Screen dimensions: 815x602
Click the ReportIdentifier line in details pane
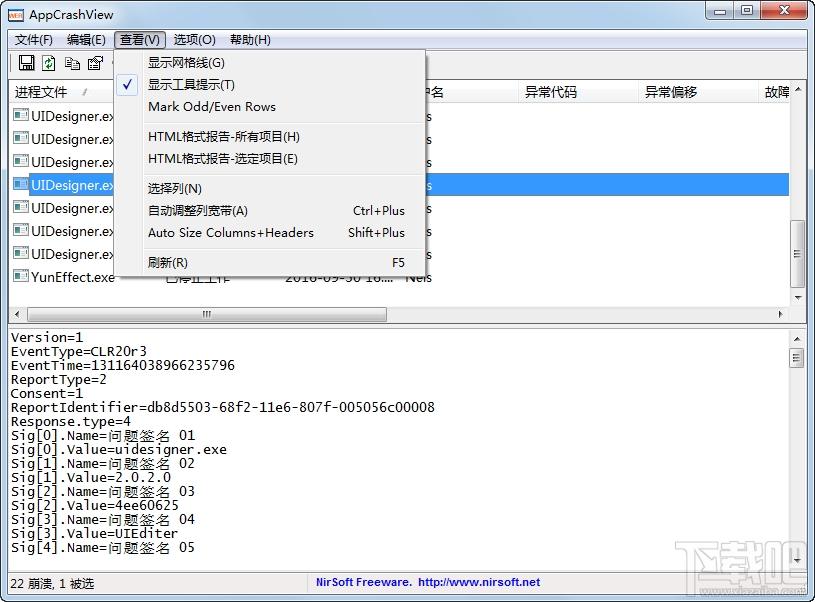point(222,407)
